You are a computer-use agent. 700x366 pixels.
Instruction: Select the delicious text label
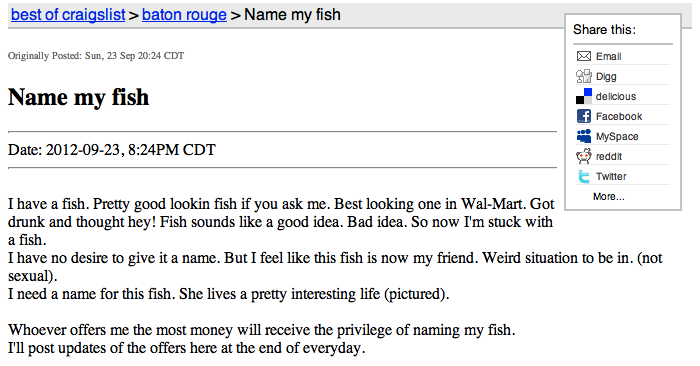(x=616, y=96)
